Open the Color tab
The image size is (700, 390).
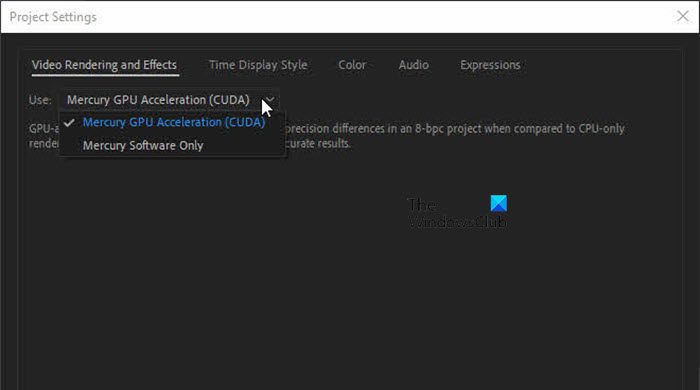[352, 65]
